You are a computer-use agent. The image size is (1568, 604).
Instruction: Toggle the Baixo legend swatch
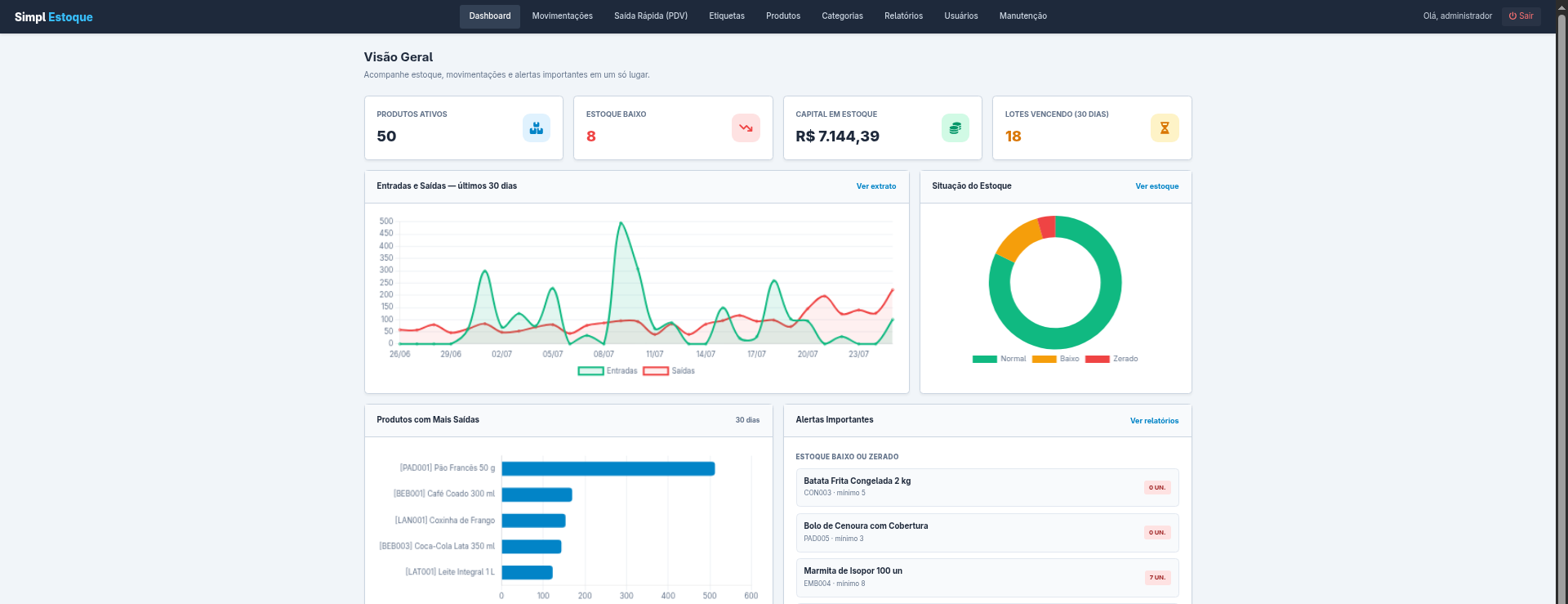(x=1045, y=359)
